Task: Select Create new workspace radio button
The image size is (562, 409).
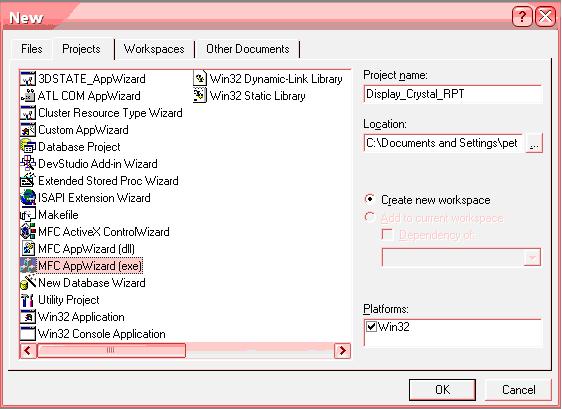Action: (370, 199)
